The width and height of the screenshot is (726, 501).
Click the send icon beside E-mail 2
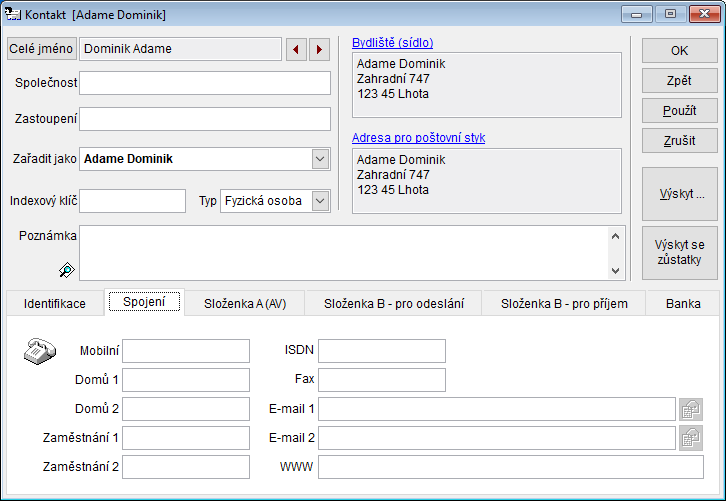[x=691, y=437]
